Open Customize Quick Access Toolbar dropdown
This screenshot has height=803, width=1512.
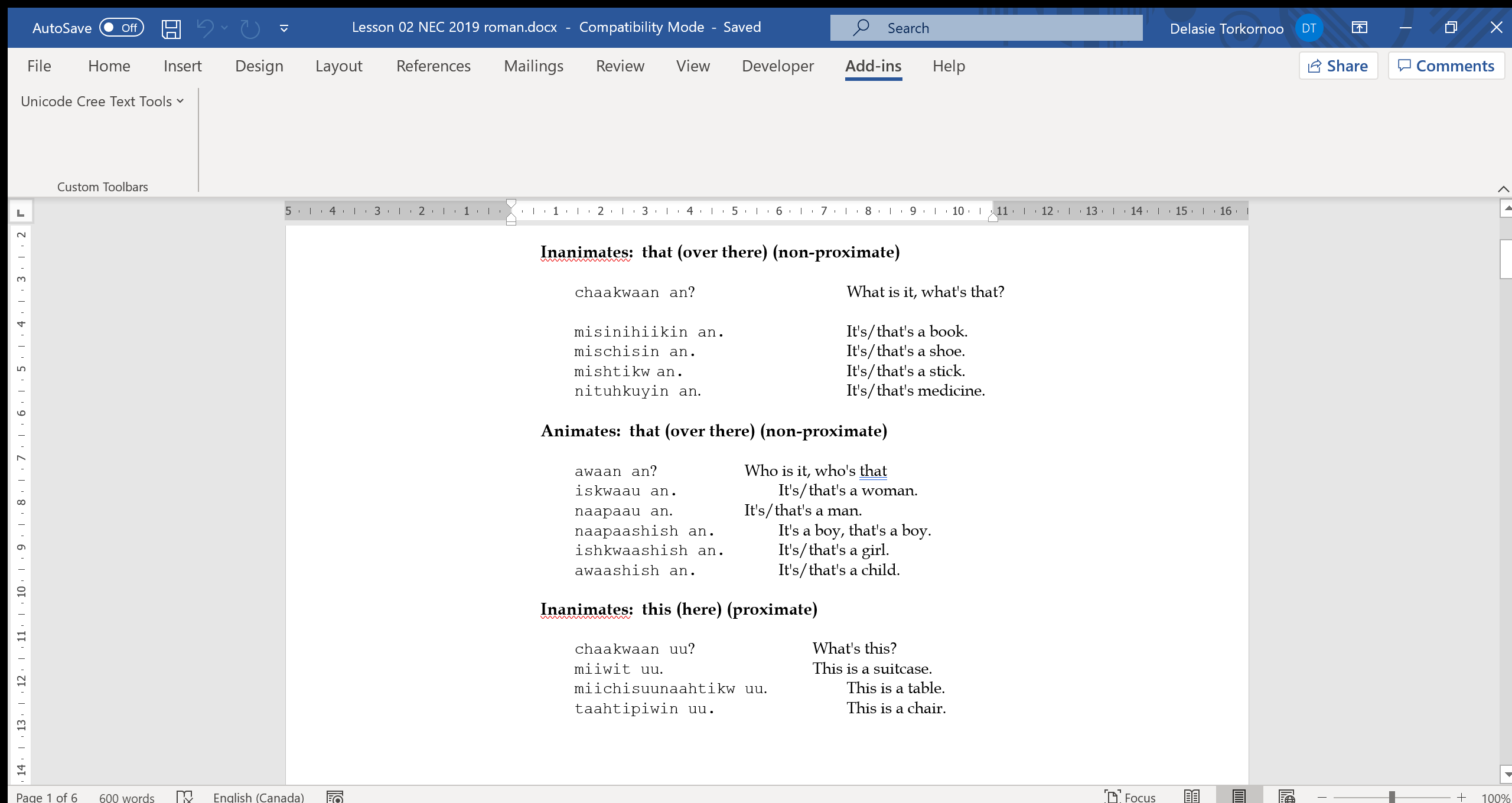[x=284, y=28]
